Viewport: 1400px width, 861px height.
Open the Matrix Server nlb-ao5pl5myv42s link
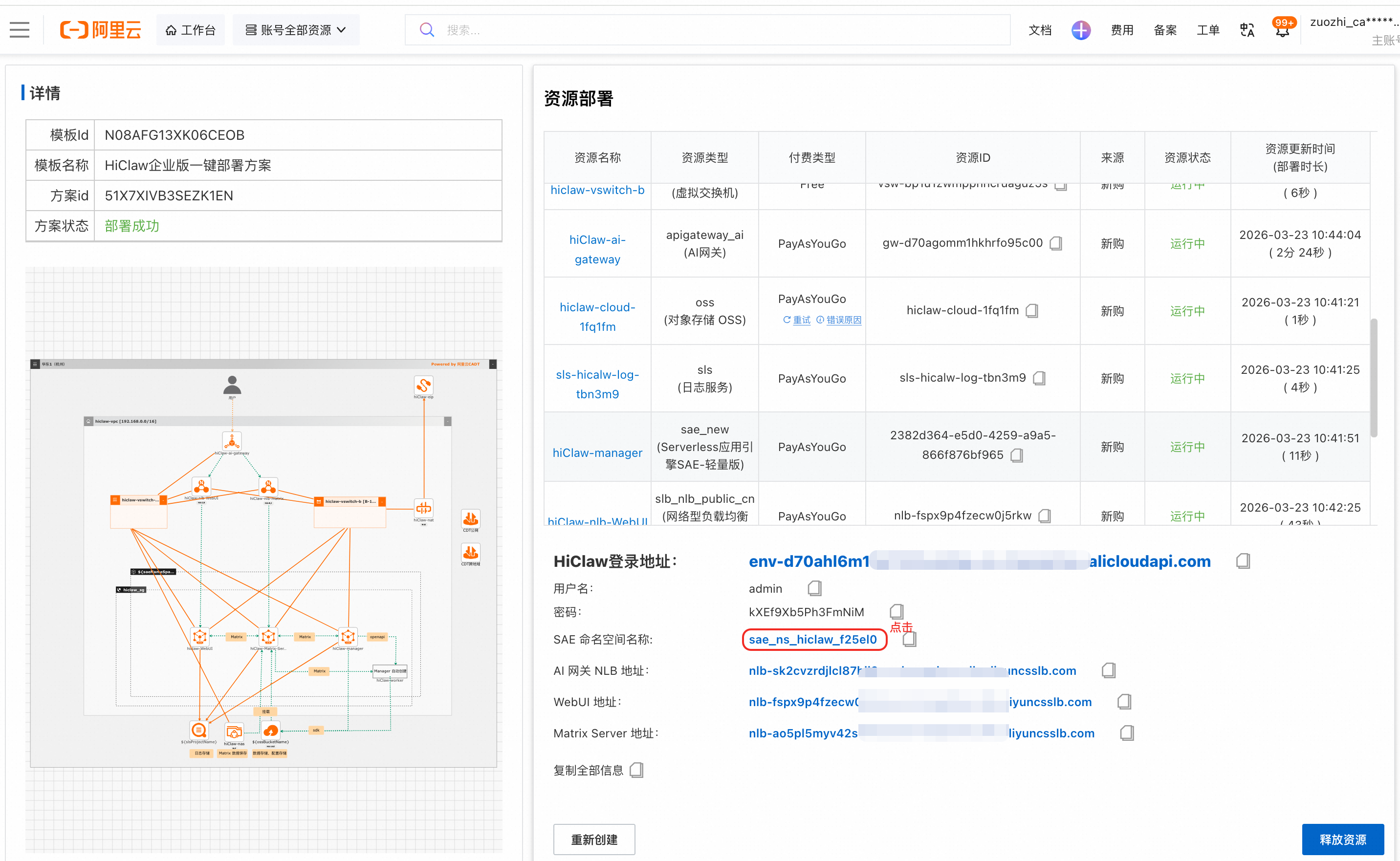pos(921,733)
